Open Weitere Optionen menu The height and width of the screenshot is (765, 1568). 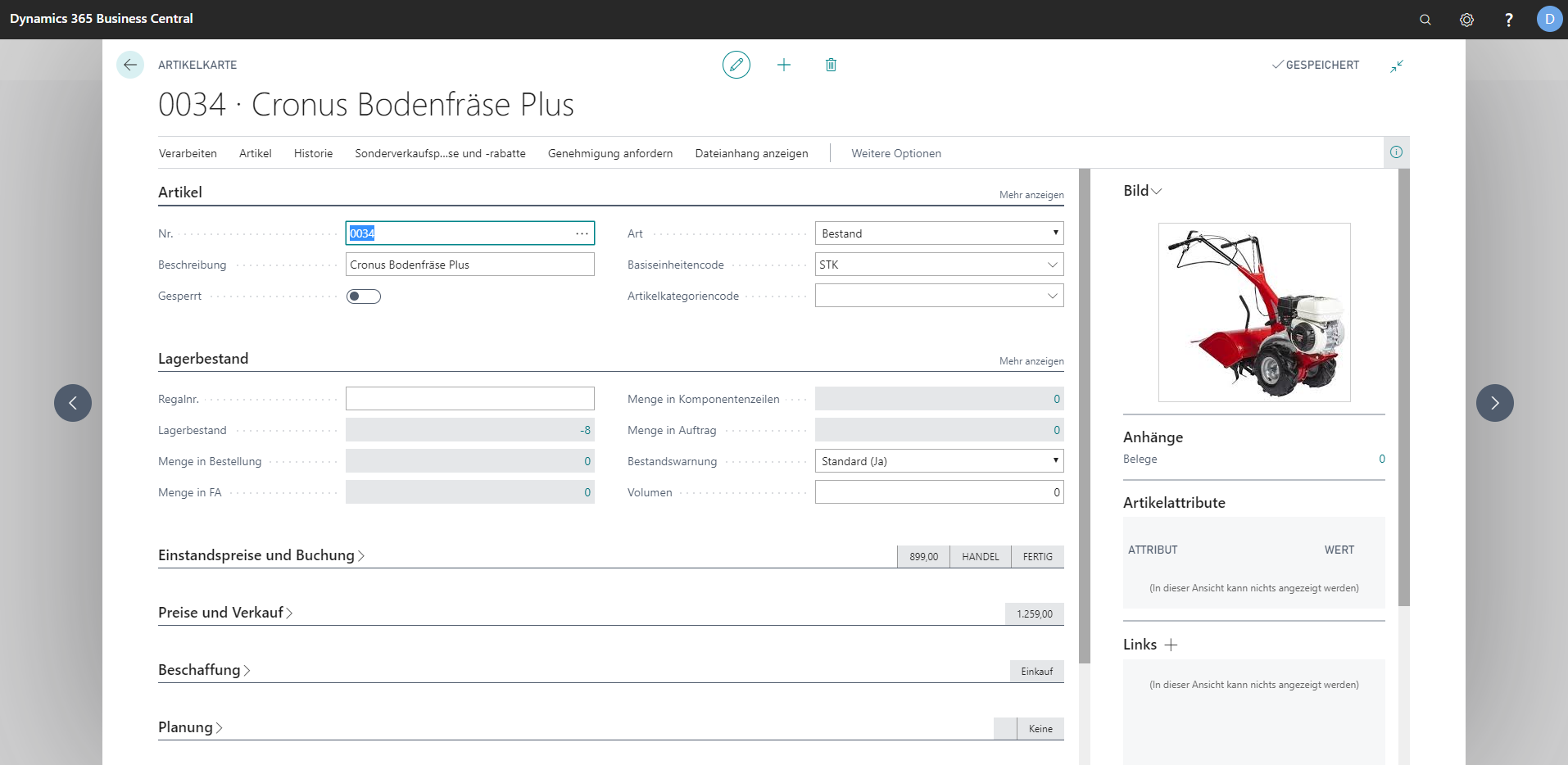pyautogui.click(x=896, y=153)
